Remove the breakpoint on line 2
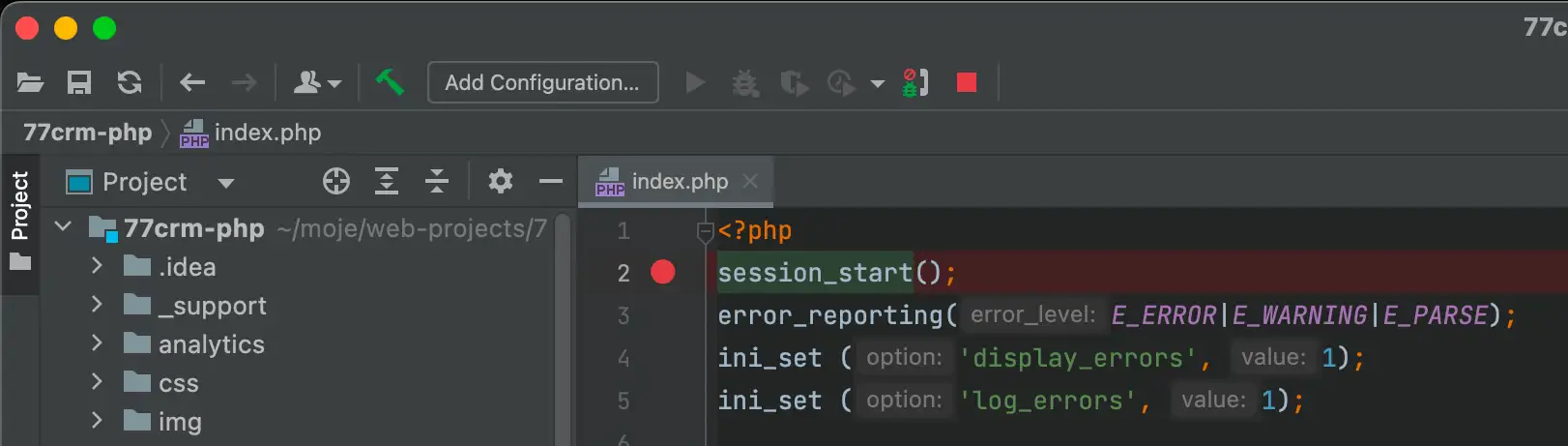This screenshot has width=1568, height=446. 663,273
